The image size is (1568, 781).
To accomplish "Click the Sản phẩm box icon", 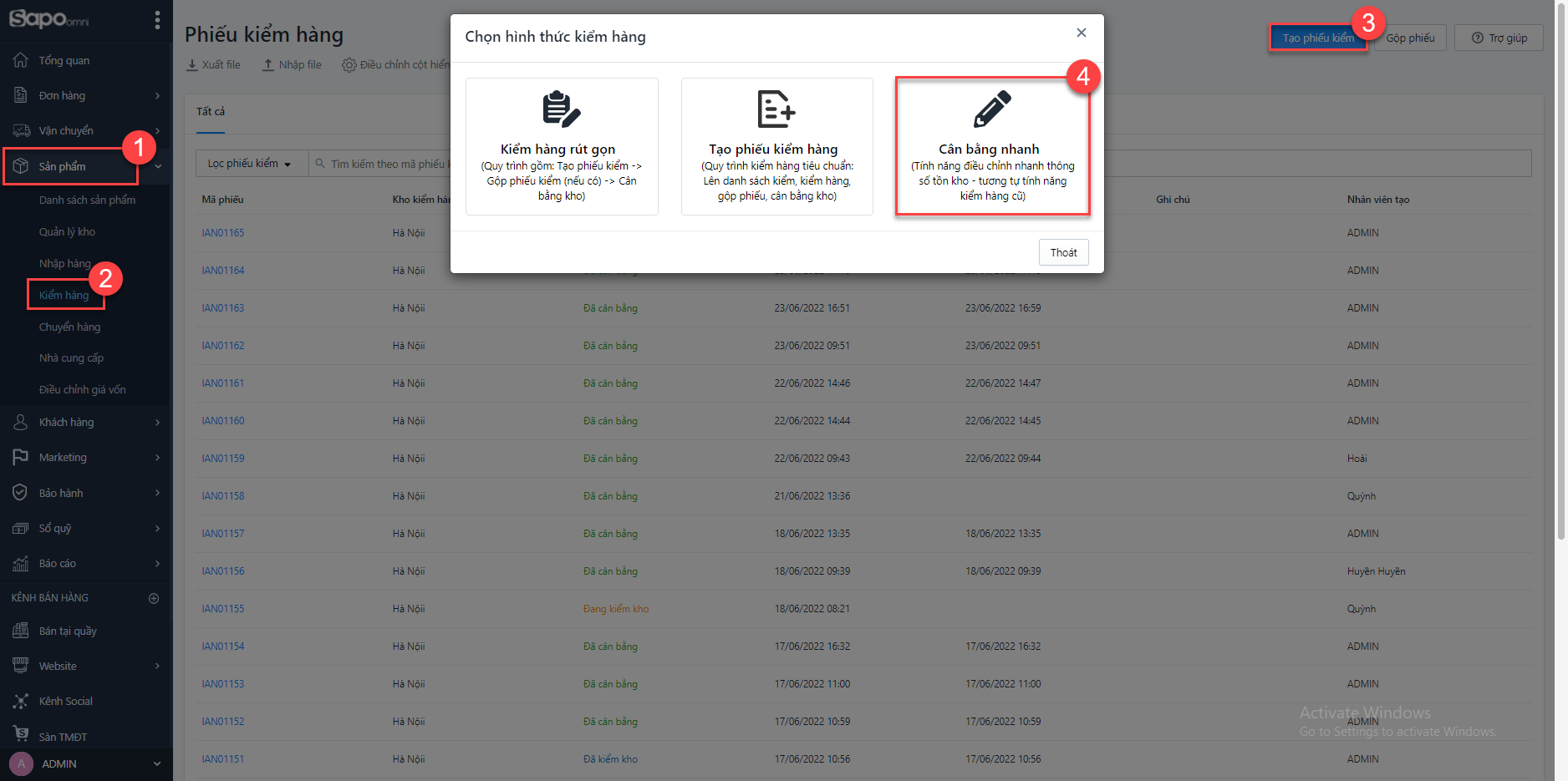I will coord(21,166).
